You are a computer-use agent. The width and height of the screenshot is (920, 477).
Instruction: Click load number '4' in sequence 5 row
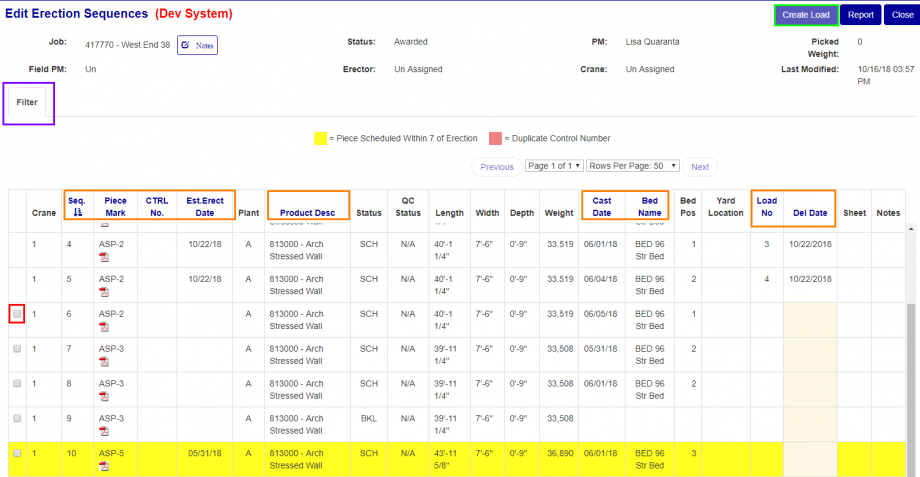coord(766,279)
